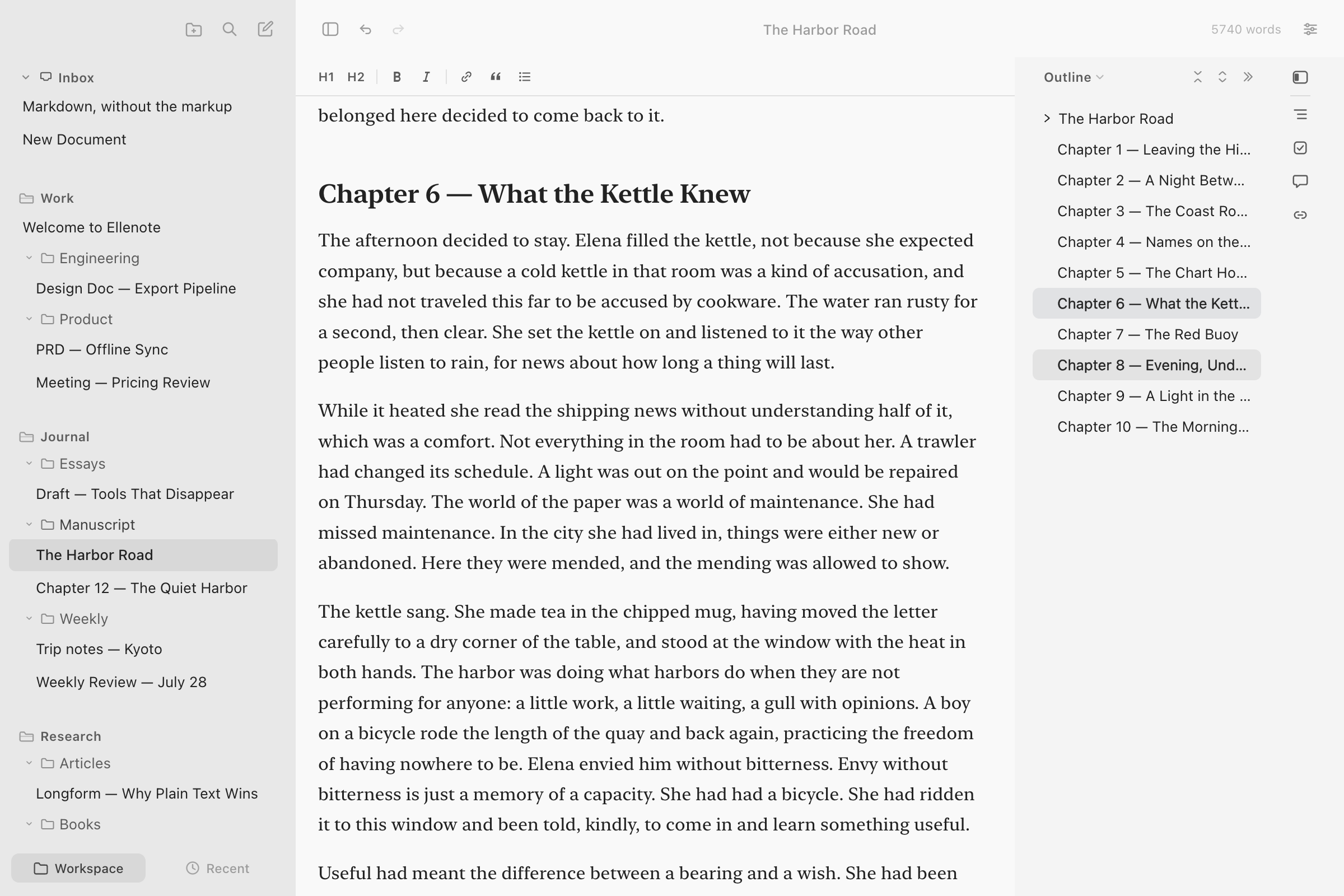Collapse all outline items
The width and height of the screenshot is (1344, 896).
coord(1198,77)
